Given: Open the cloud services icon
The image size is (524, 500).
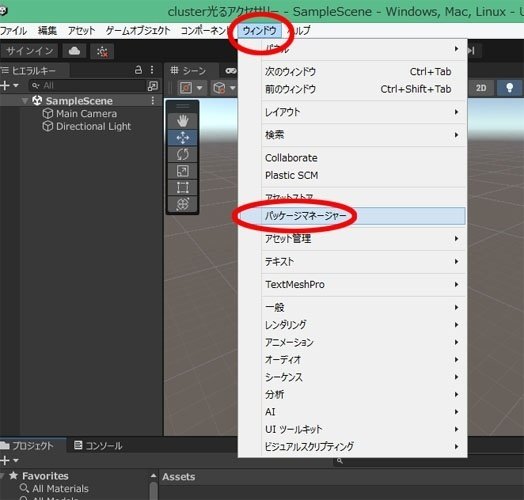Looking at the screenshot, I should click(74, 51).
